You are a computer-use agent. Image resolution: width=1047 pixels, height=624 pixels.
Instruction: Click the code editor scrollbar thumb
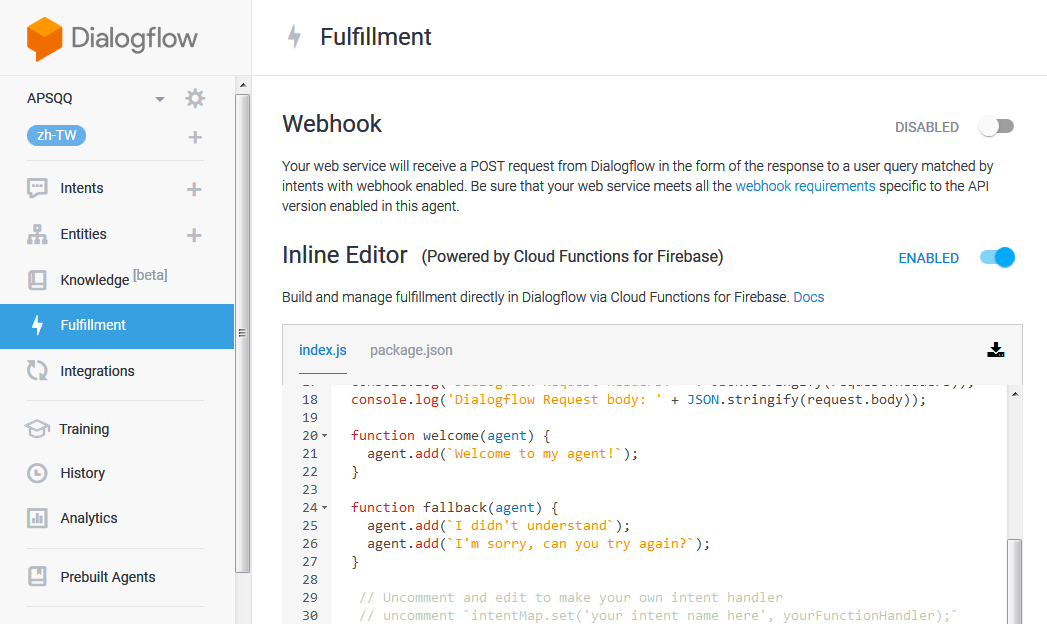coord(1014,581)
